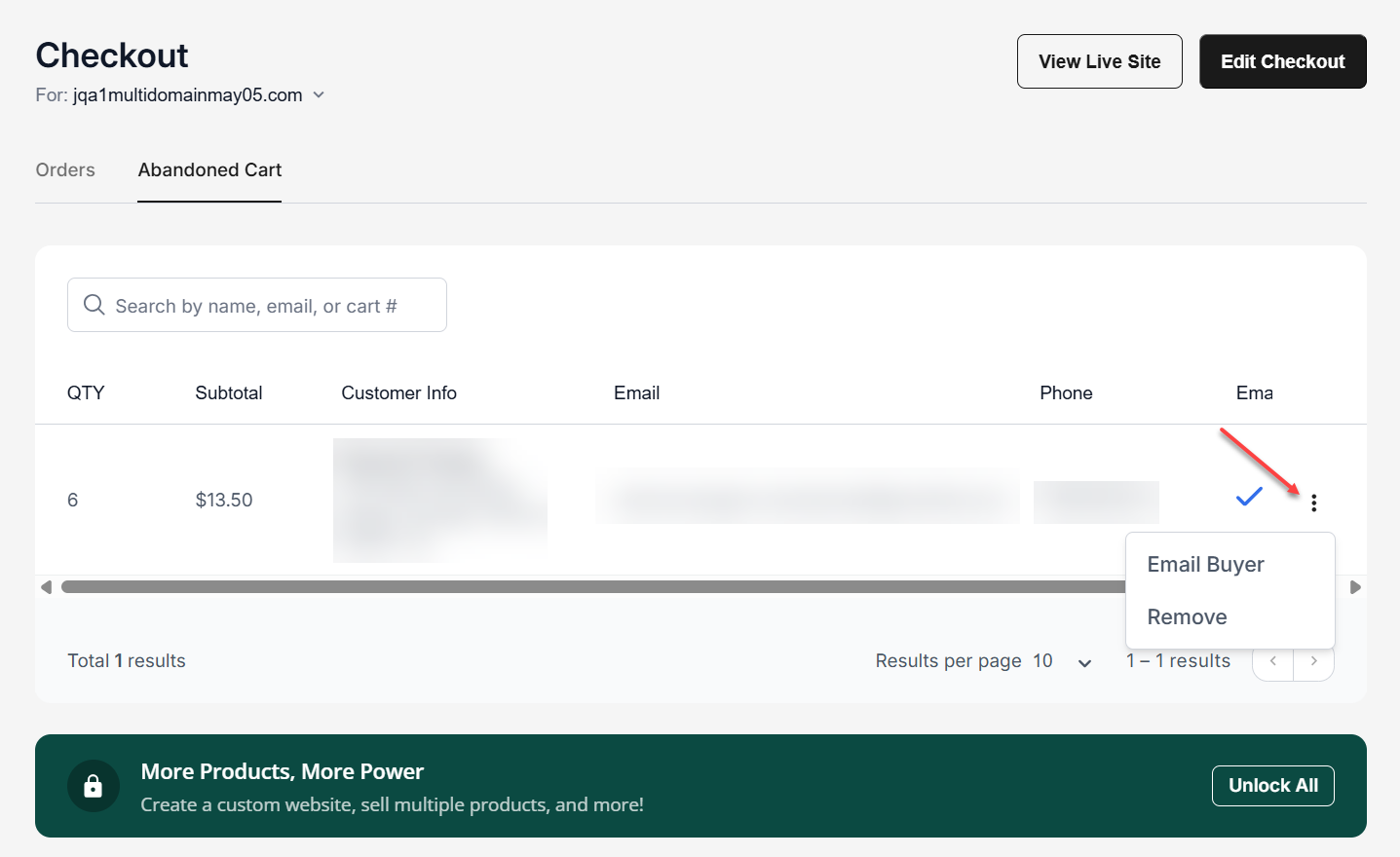Select the Abandoned Cart tab
The width and height of the screenshot is (1400, 857).
point(209,169)
